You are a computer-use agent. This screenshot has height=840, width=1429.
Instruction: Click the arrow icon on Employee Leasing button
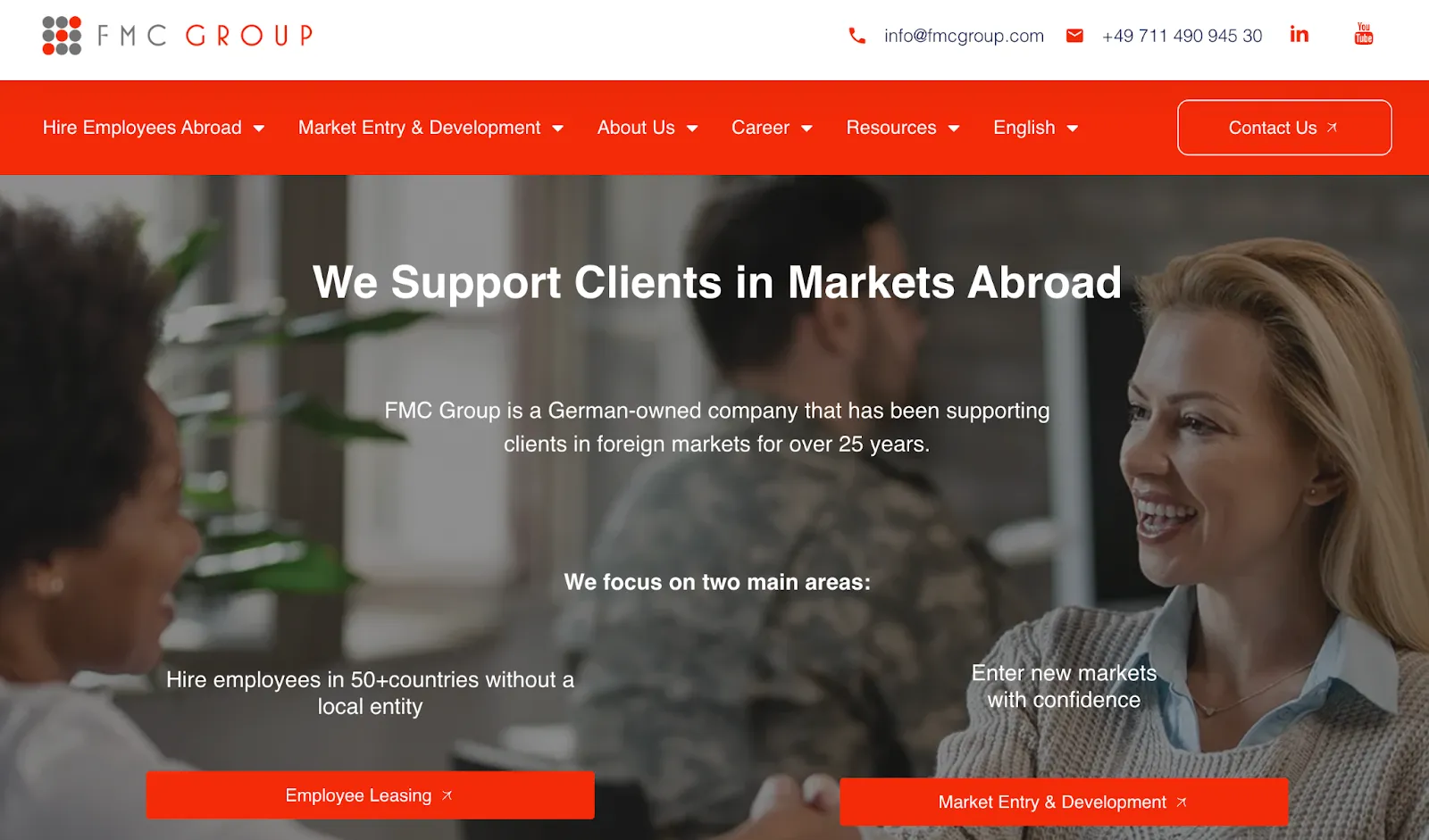[447, 794]
